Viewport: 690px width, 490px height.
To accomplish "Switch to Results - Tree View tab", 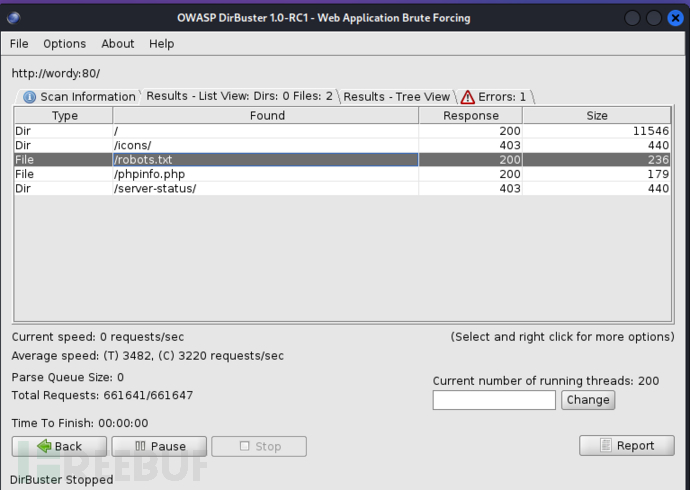I will [x=396, y=97].
